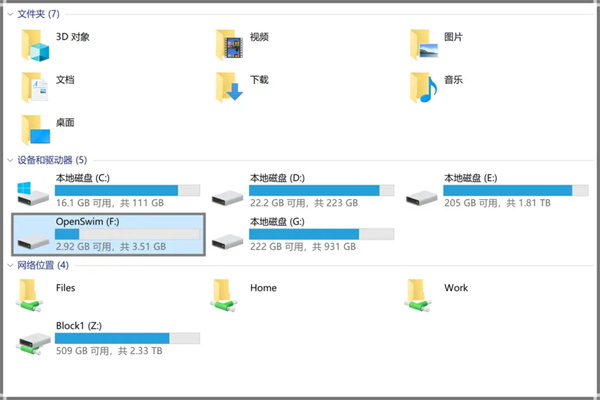Open the 下载 folder icon
Viewport: 600px width, 400px height.
230,87
